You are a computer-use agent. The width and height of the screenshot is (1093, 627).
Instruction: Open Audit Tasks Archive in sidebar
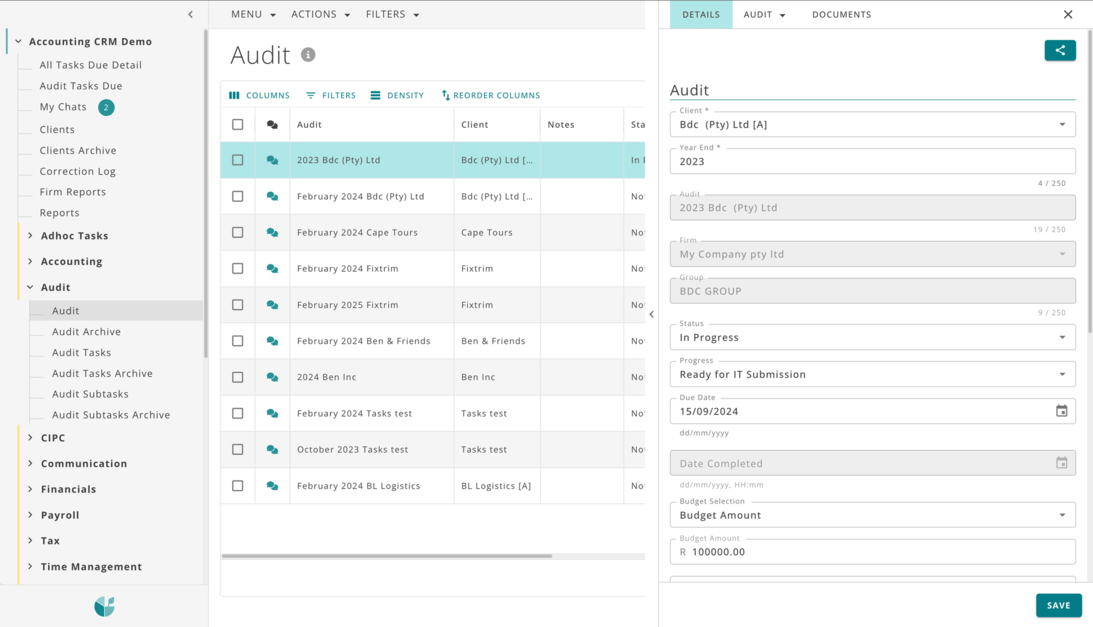(102, 373)
